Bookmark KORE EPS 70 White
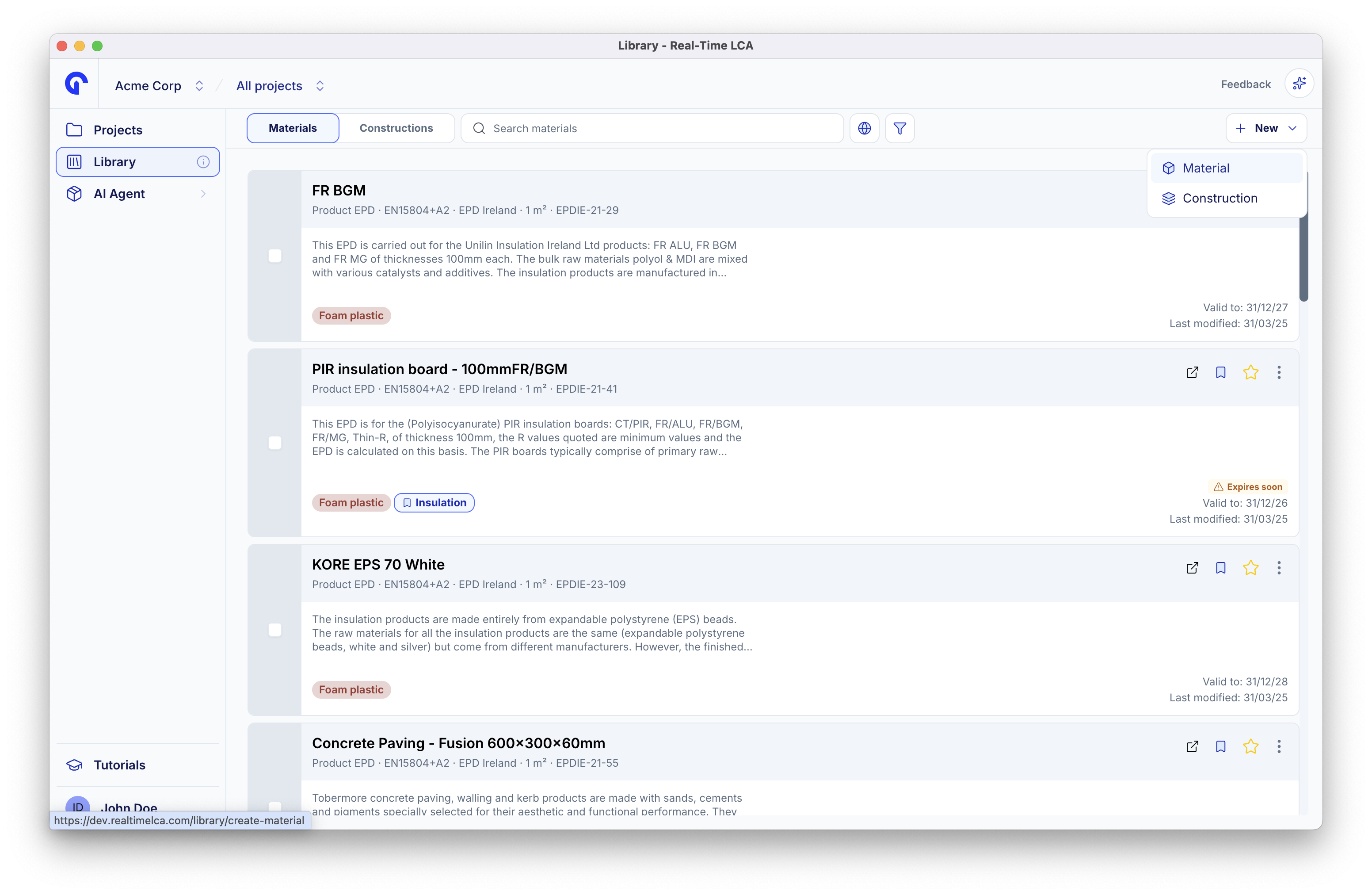This screenshot has height=895, width=1372. [x=1220, y=568]
